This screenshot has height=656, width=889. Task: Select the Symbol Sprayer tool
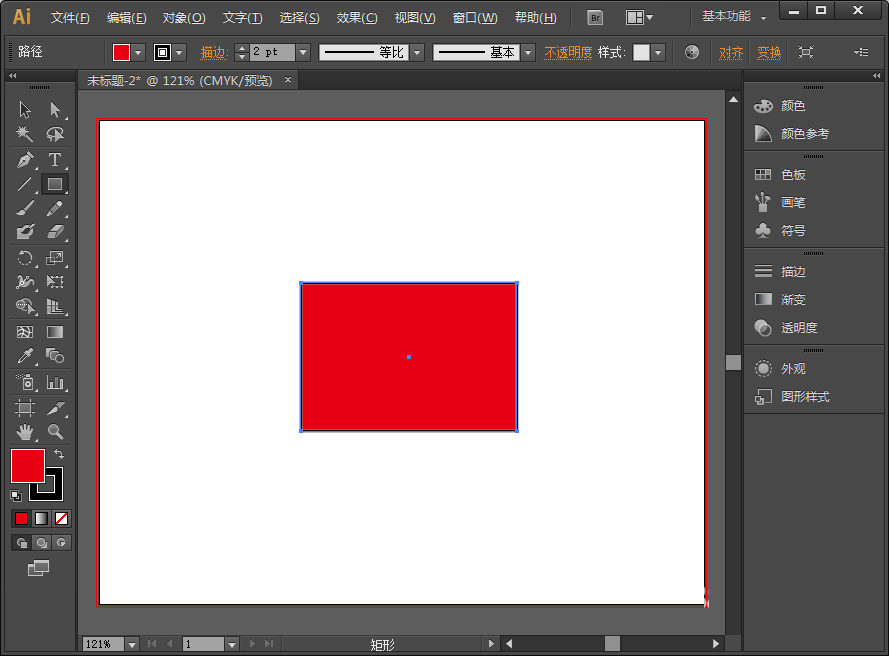point(24,382)
